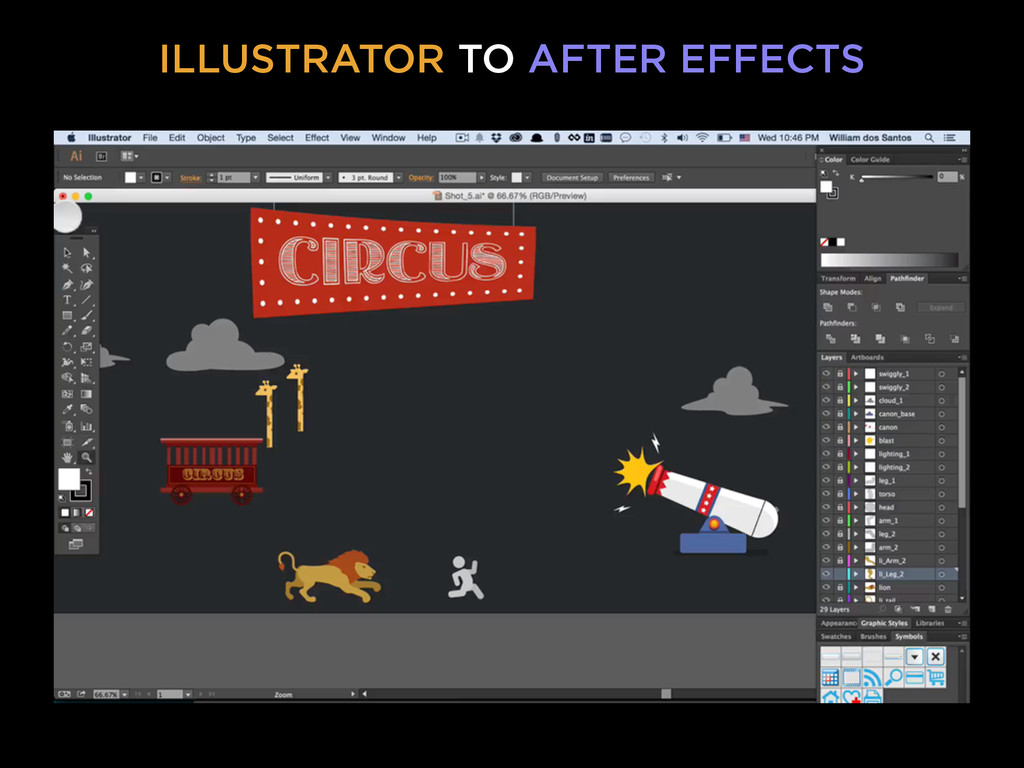This screenshot has height=768, width=1024.
Task: Click the white Fill swatch in toolbox
Action: (69, 479)
